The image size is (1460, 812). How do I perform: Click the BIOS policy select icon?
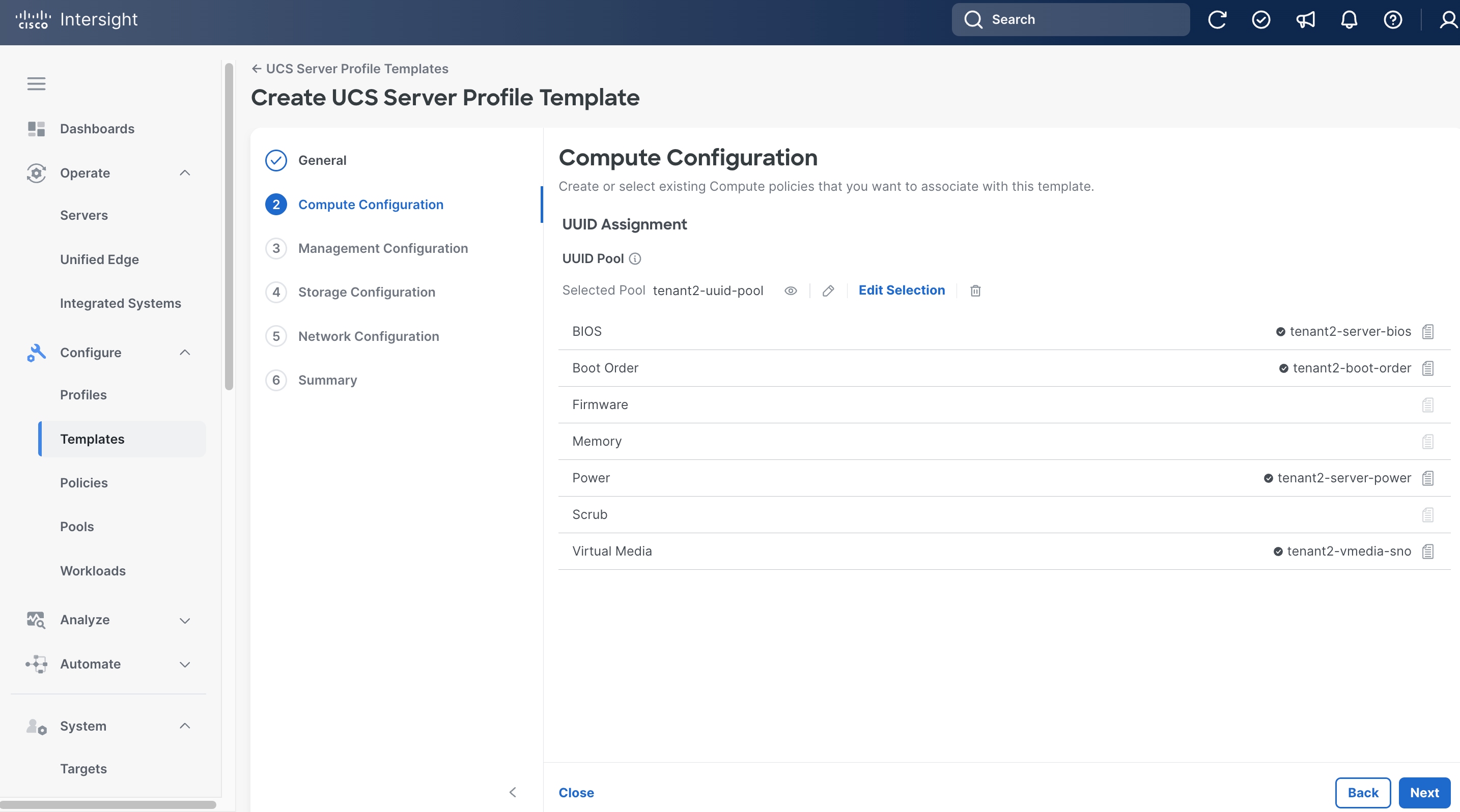tap(1428, 331)
